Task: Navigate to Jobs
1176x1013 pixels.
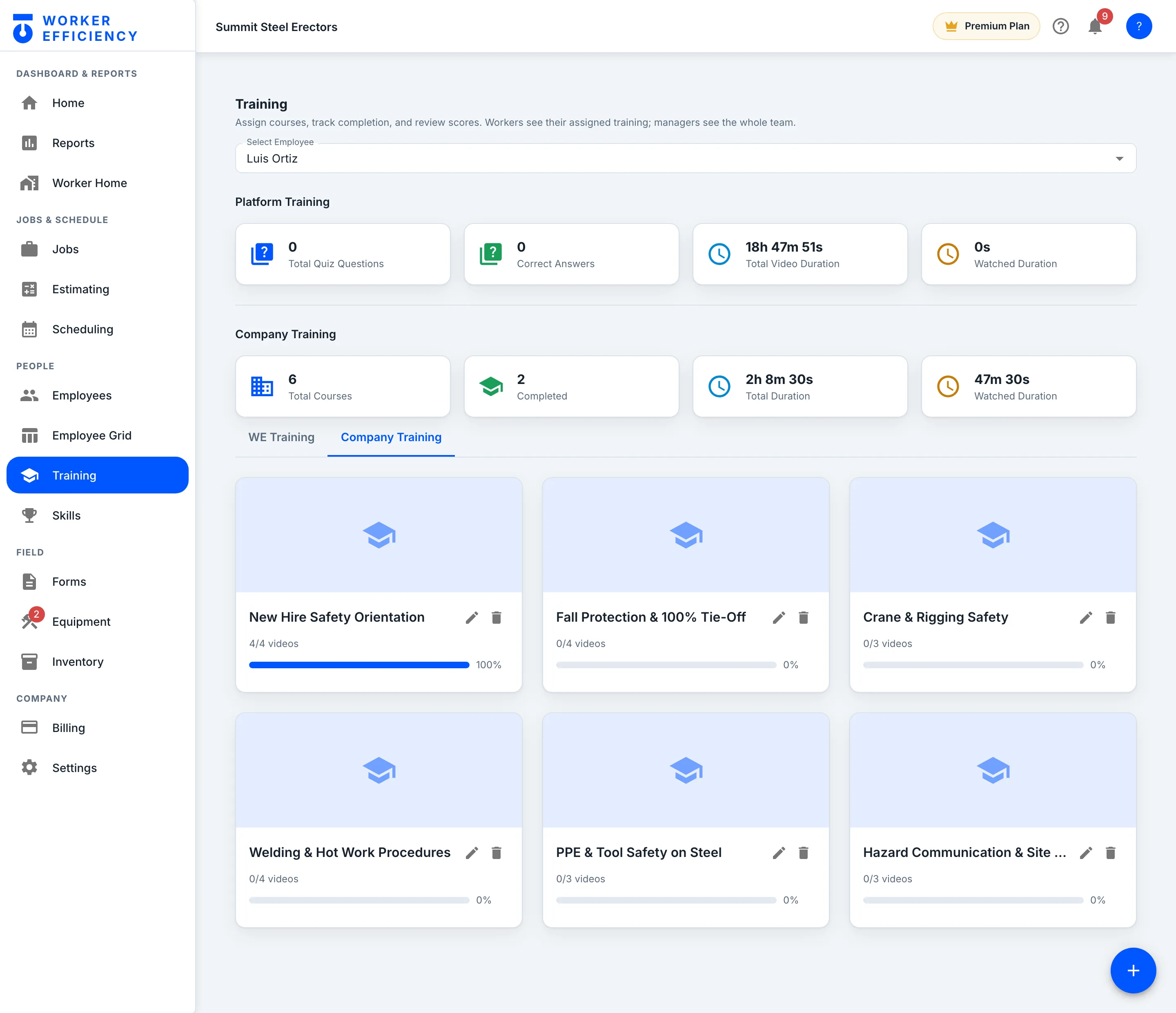Action: [x=97, y=249]
